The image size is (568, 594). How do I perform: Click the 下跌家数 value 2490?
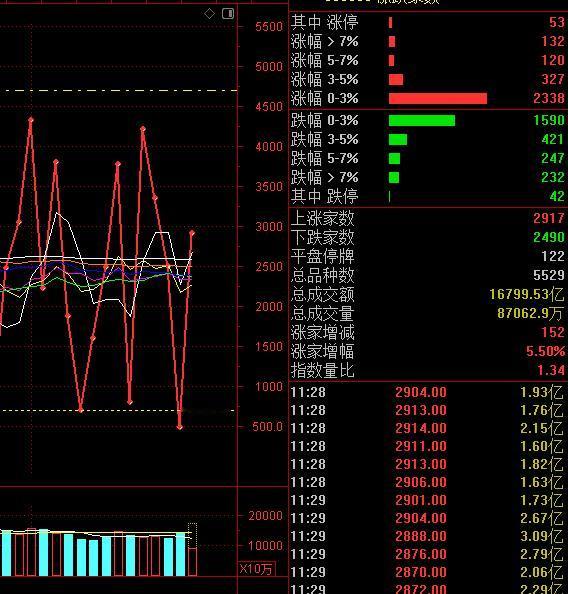[x=549, y=237]
